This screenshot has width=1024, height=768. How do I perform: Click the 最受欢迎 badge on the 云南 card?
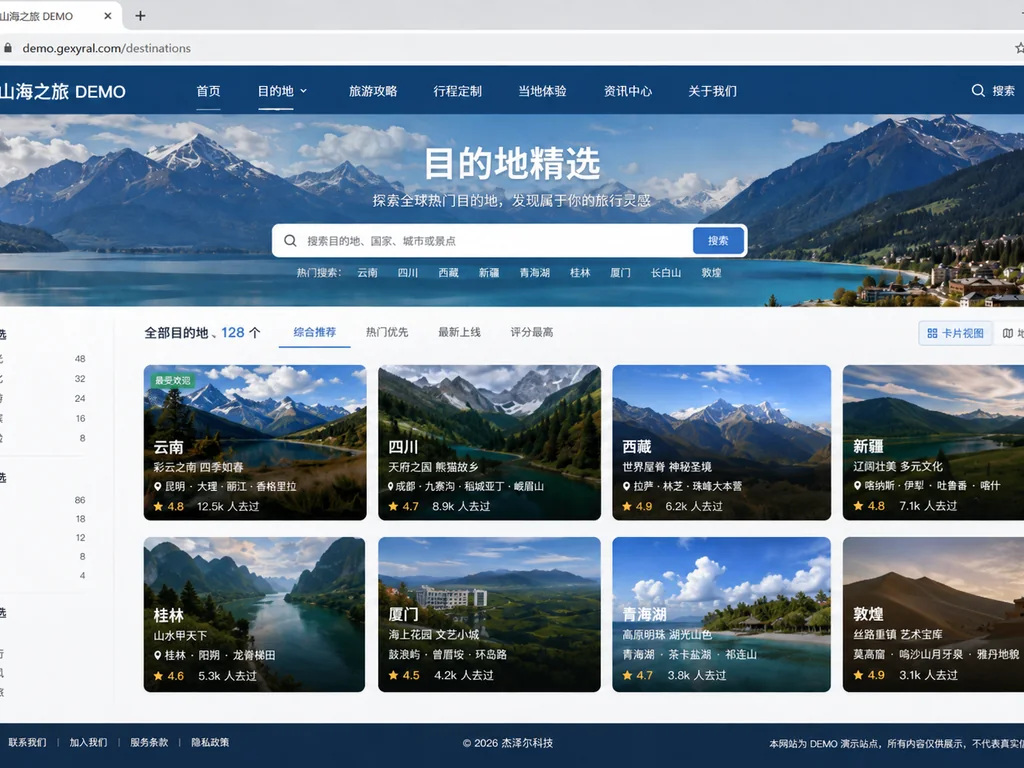coord(172,380)
